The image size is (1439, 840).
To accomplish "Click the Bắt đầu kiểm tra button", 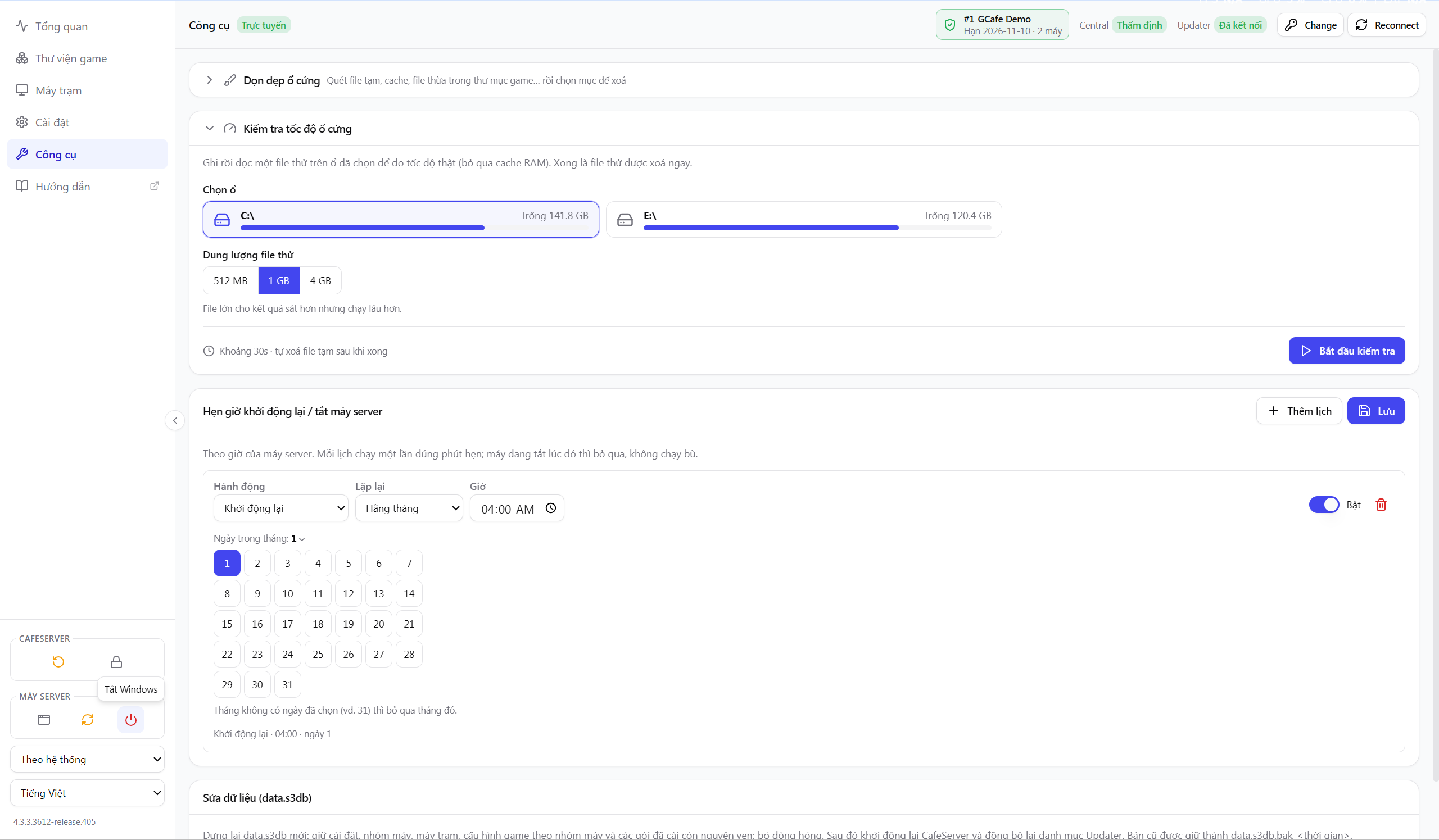I will click(x=1346, y=351).
